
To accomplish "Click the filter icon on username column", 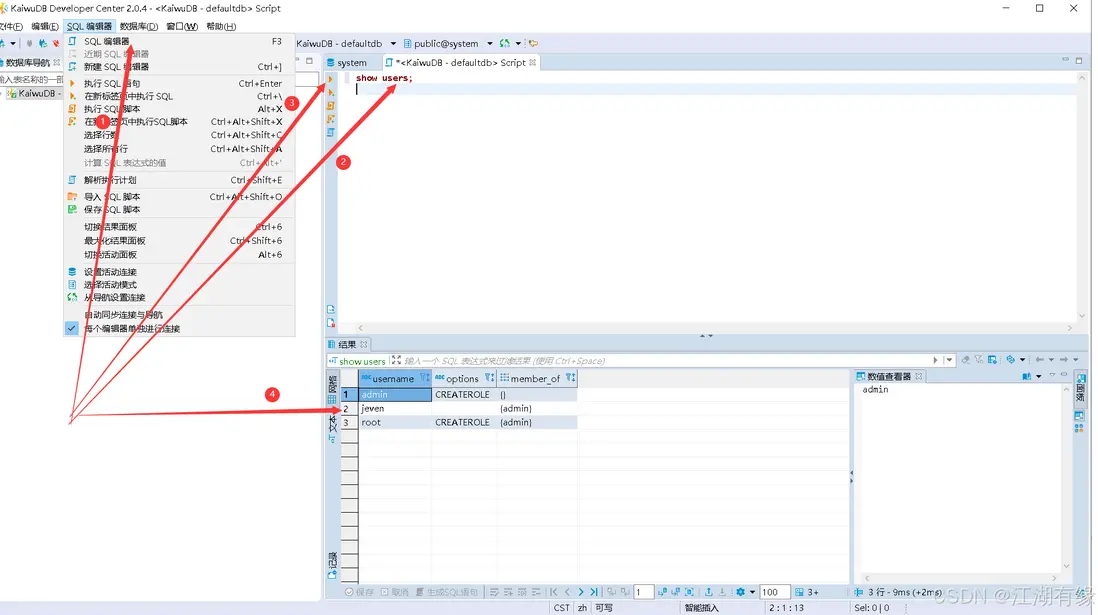I will pyautogui.click(x=424, y=378).
